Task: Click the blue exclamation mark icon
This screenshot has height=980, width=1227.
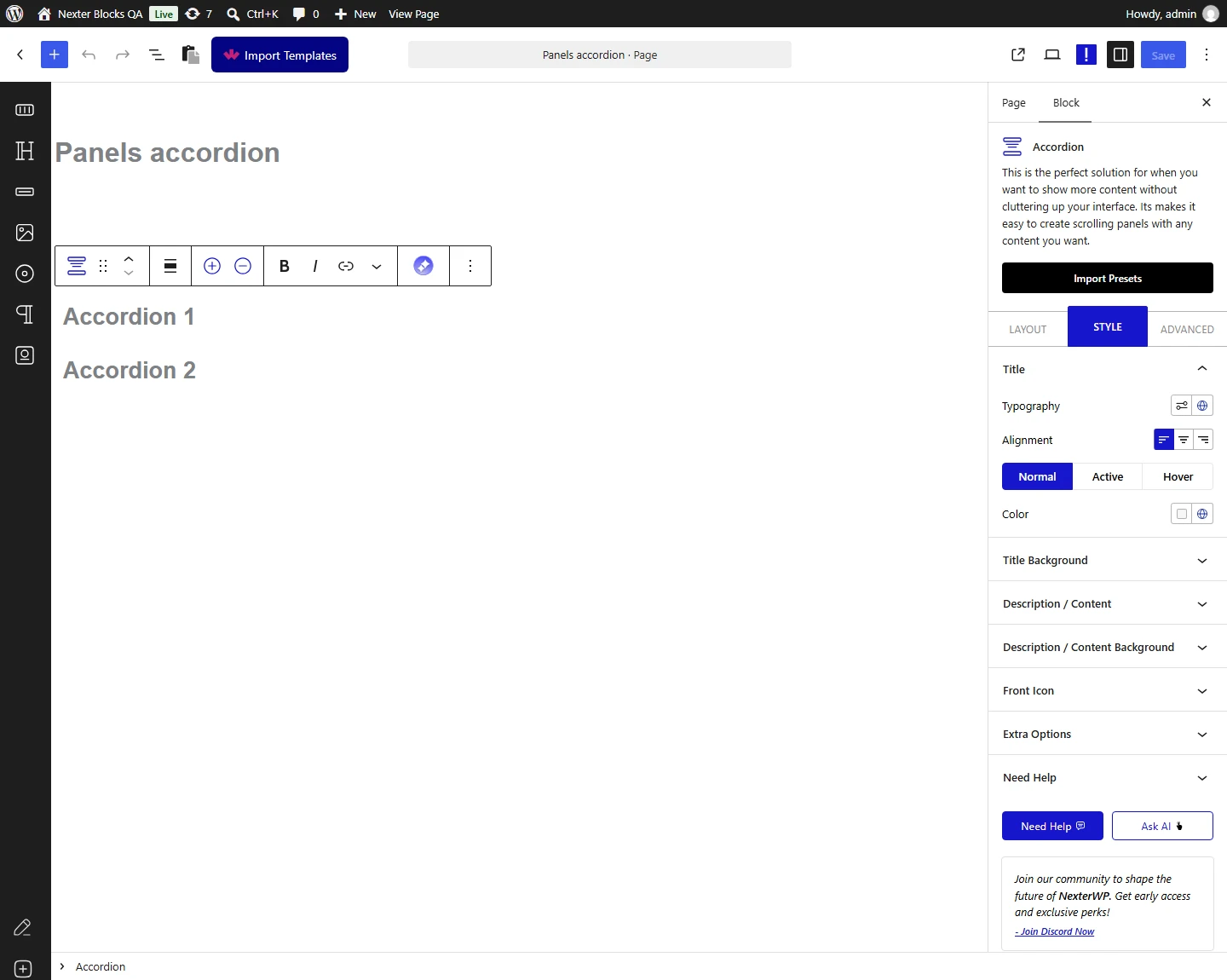Action: 1086,55
